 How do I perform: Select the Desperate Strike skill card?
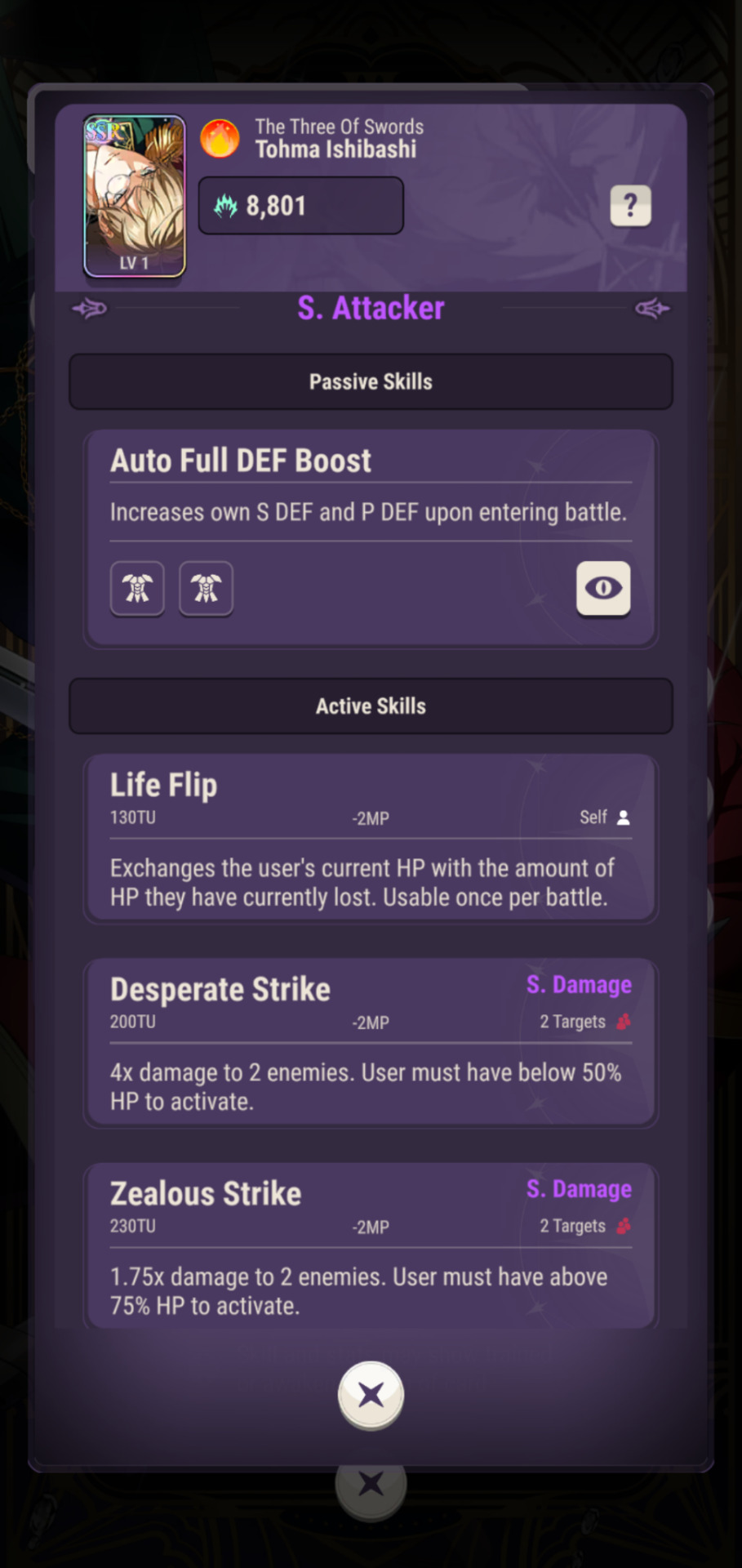click(x=371, y=1044)
